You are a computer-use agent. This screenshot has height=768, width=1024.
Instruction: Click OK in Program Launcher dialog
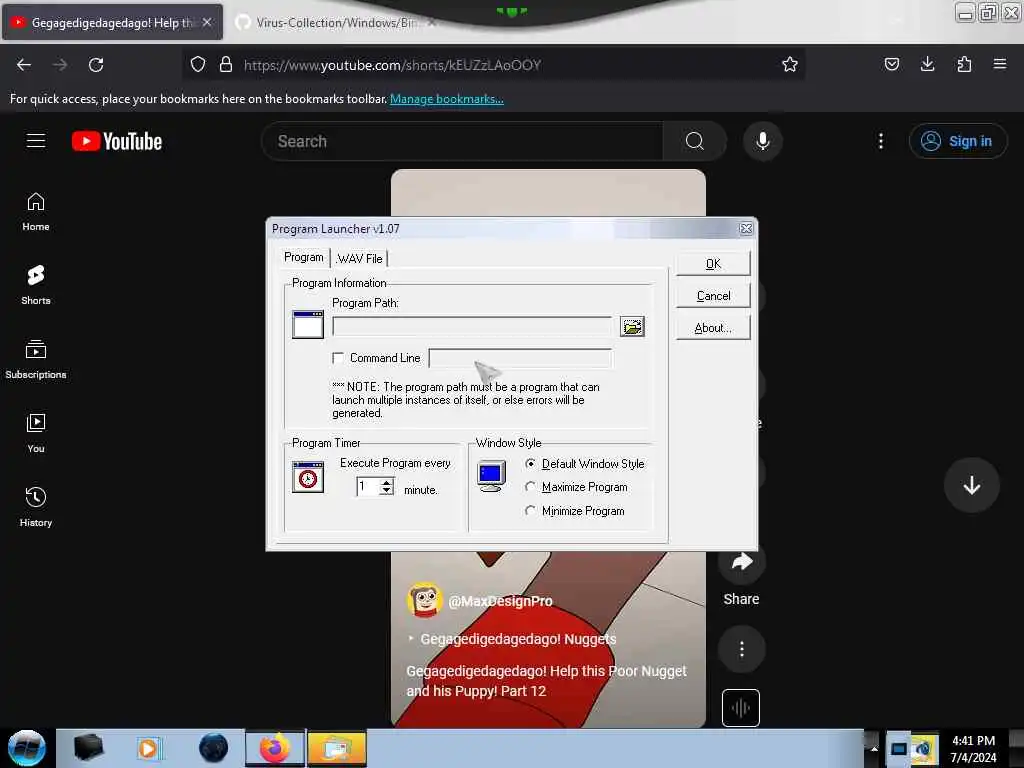click(x=713, y=264)
